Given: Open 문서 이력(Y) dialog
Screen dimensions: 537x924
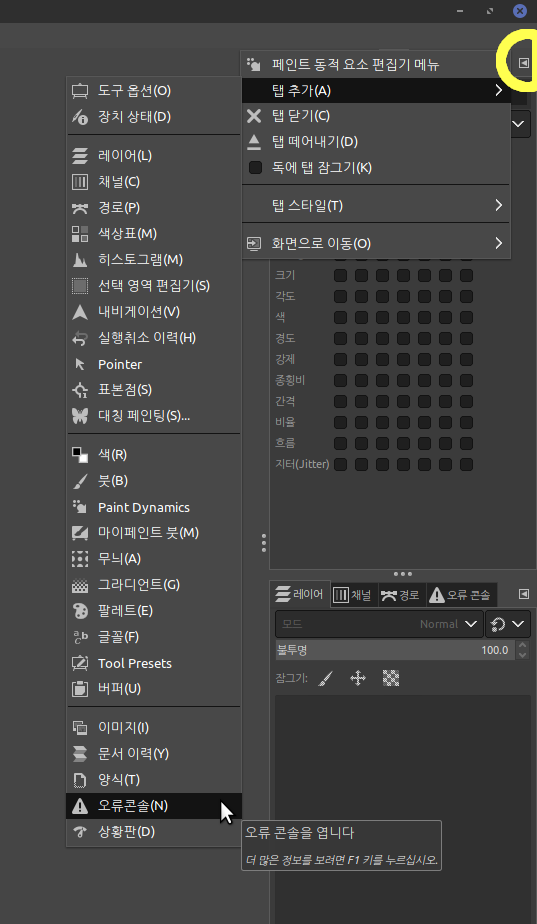Looking at the screenshot, I should click(153, 754).
